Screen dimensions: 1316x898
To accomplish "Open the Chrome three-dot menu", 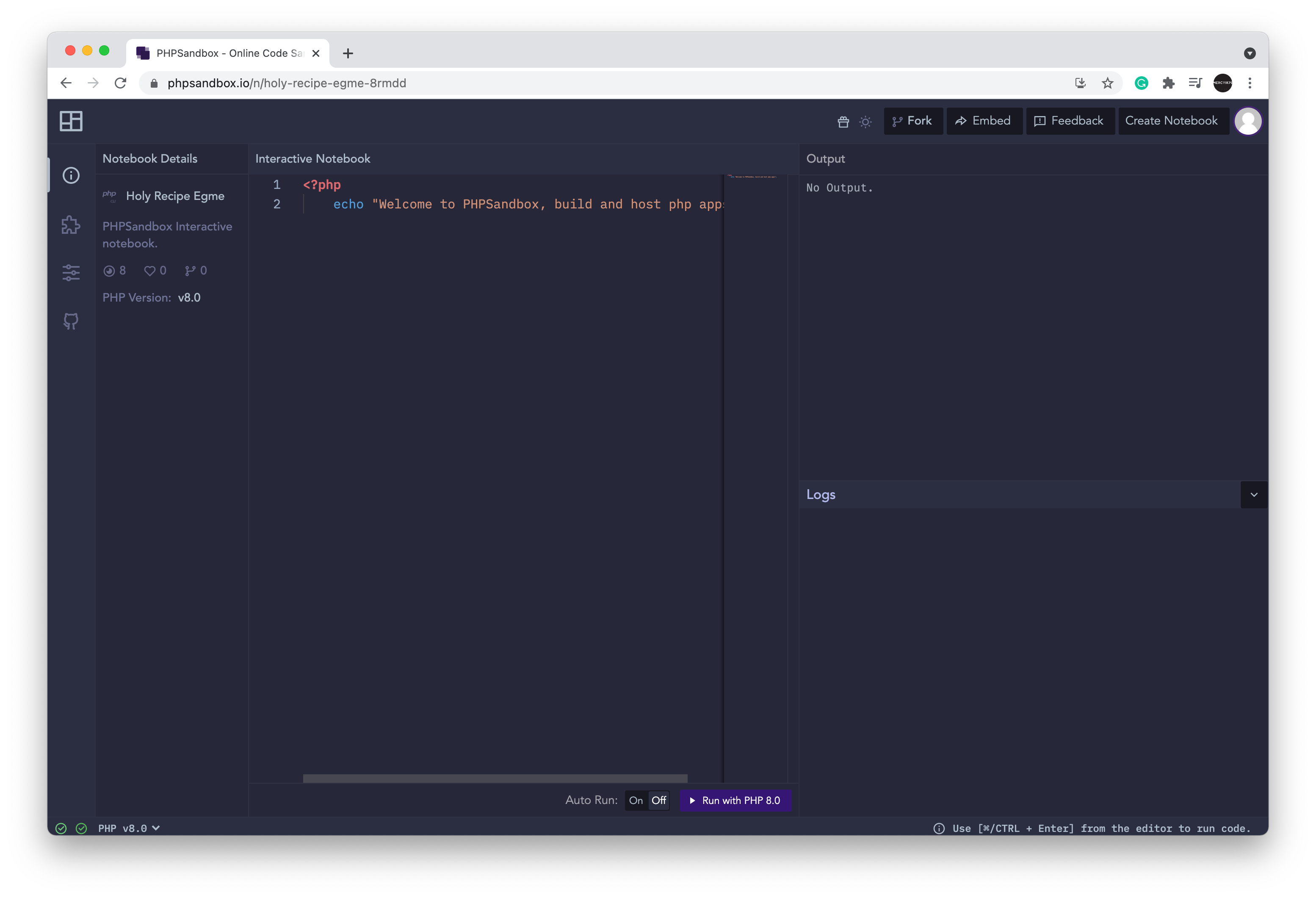I will 1250,83.
